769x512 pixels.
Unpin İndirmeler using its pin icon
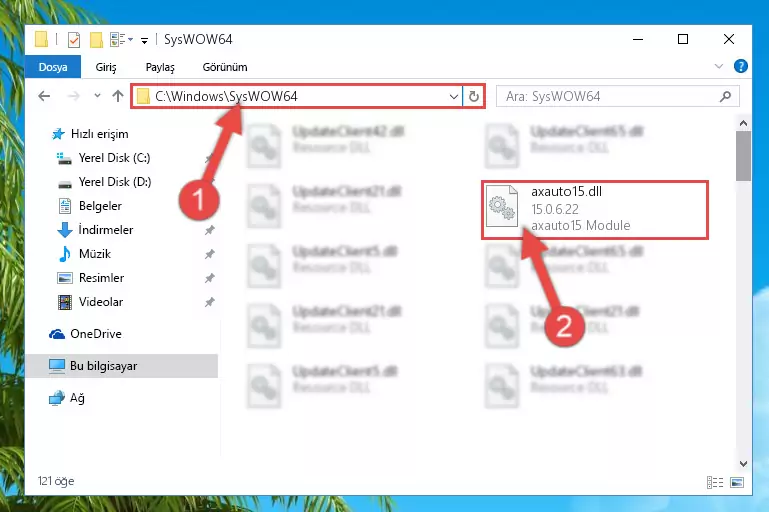click(x=209, y=230)
